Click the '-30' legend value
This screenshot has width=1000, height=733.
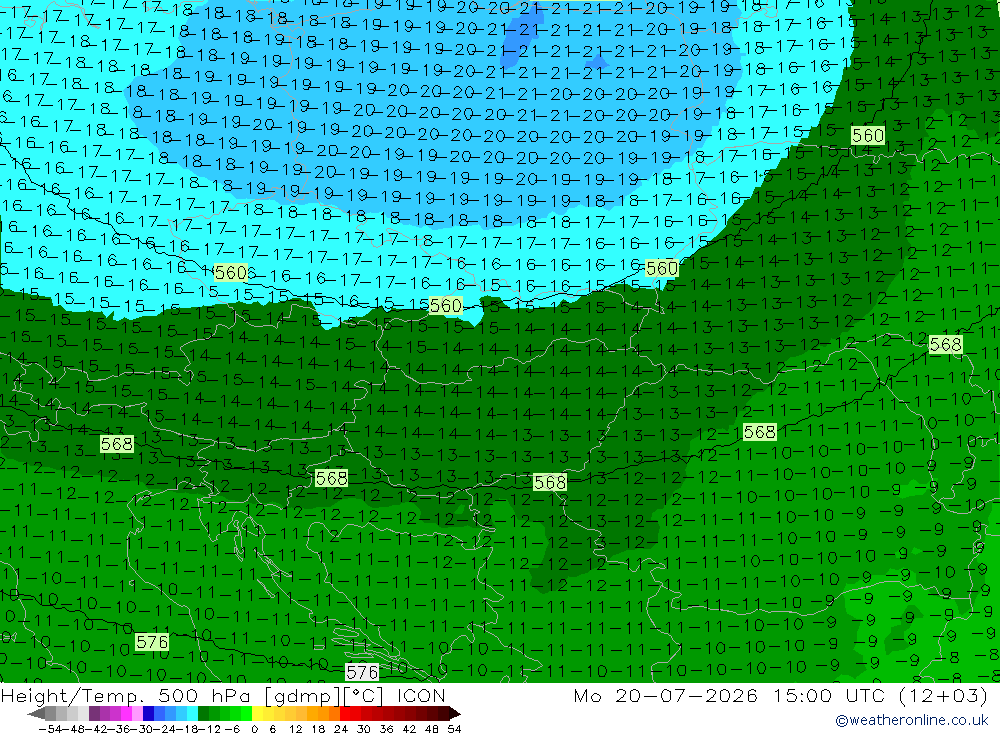click(142, 729)
